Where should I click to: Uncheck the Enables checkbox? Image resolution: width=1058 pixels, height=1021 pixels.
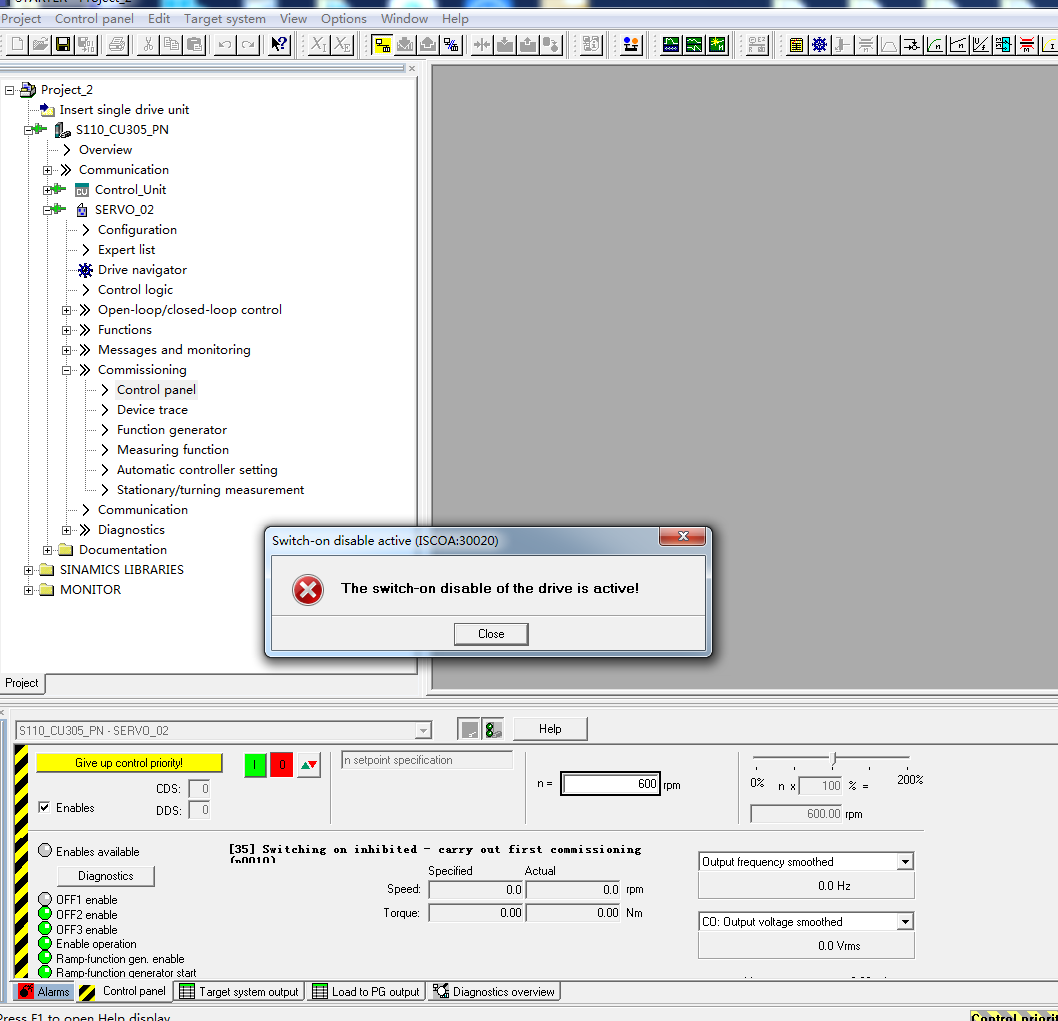tap(44, 808)
